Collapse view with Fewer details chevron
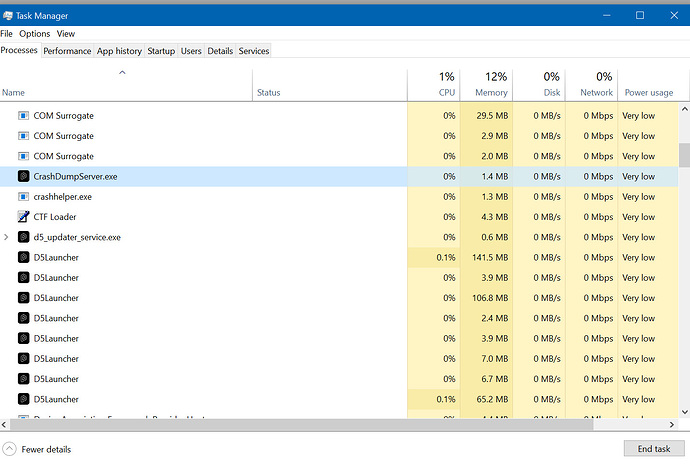690x464 pixels. coord(9,449)
